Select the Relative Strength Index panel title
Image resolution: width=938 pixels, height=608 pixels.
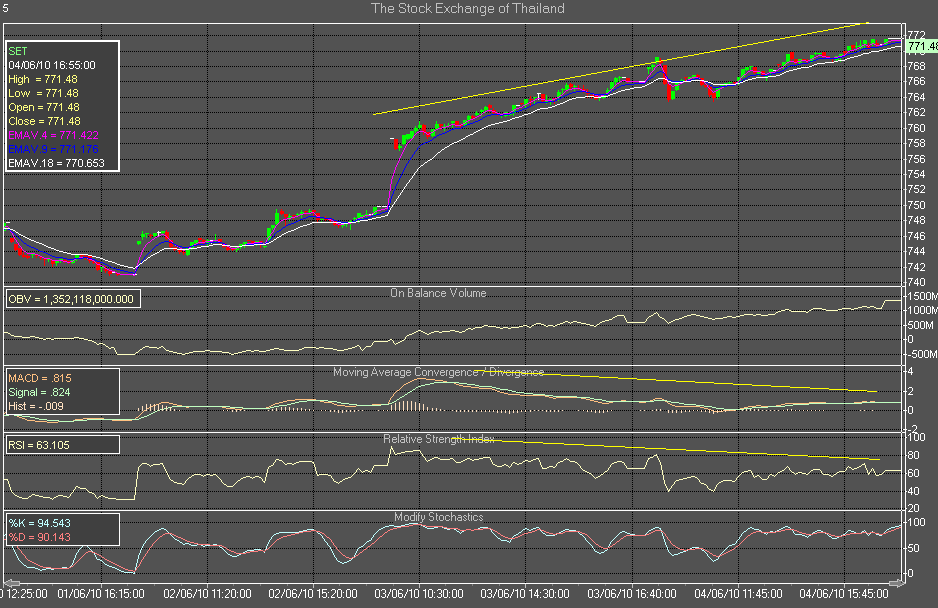coord(438,439)
